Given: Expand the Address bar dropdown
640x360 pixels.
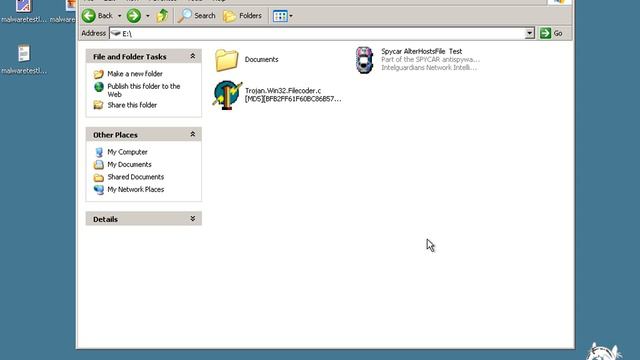Looking at the screenshot, I should pos(529,33).
